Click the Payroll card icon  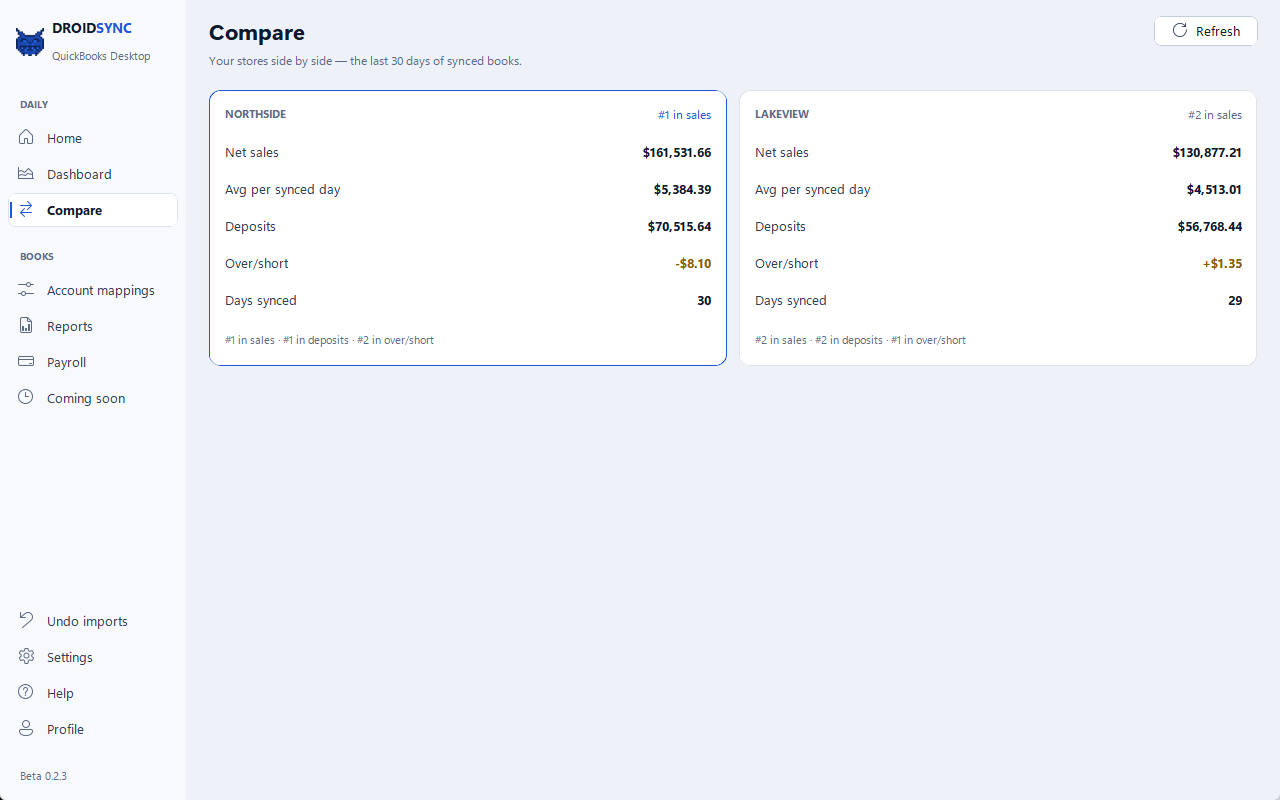click(26, 362)
